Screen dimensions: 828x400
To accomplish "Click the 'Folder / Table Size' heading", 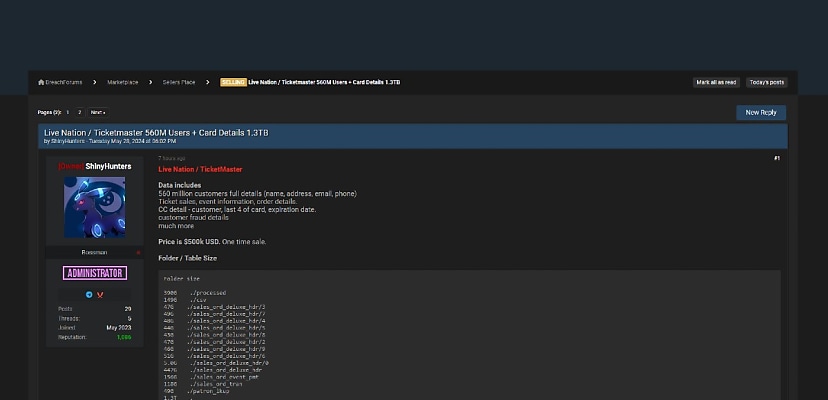I will pyautogui.click(x=187, y=258).
